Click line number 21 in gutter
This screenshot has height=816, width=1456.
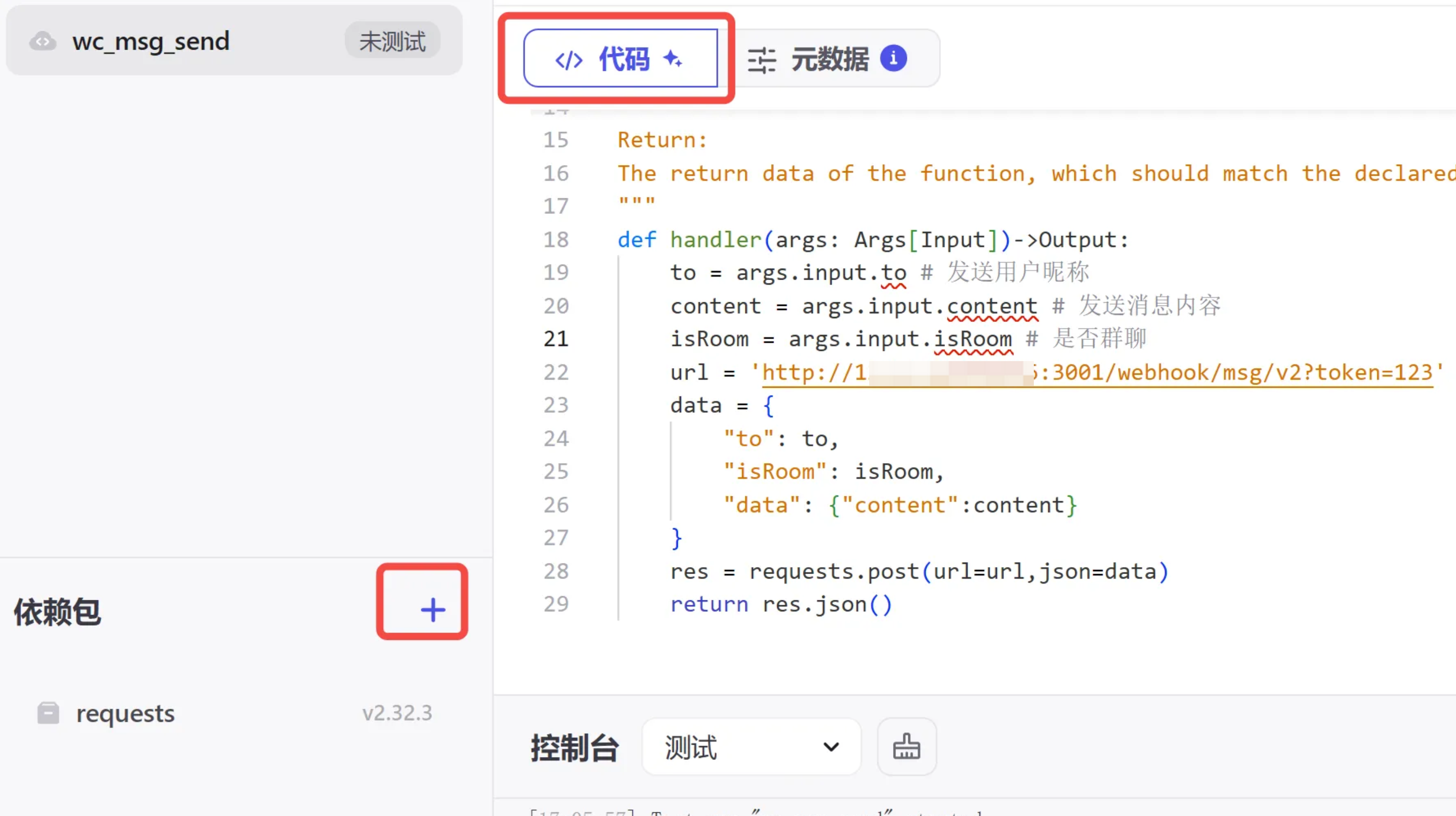coord(556,339)
